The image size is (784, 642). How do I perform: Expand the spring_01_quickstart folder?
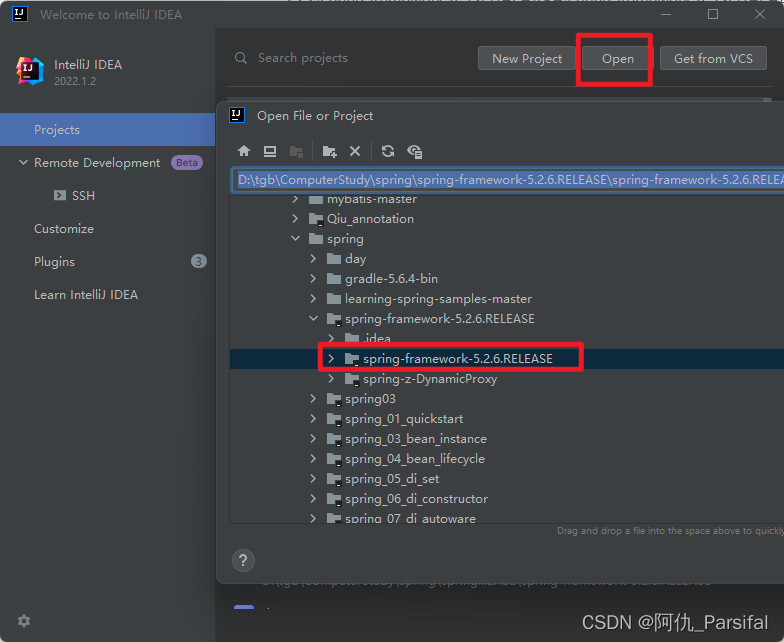point(314,418)
